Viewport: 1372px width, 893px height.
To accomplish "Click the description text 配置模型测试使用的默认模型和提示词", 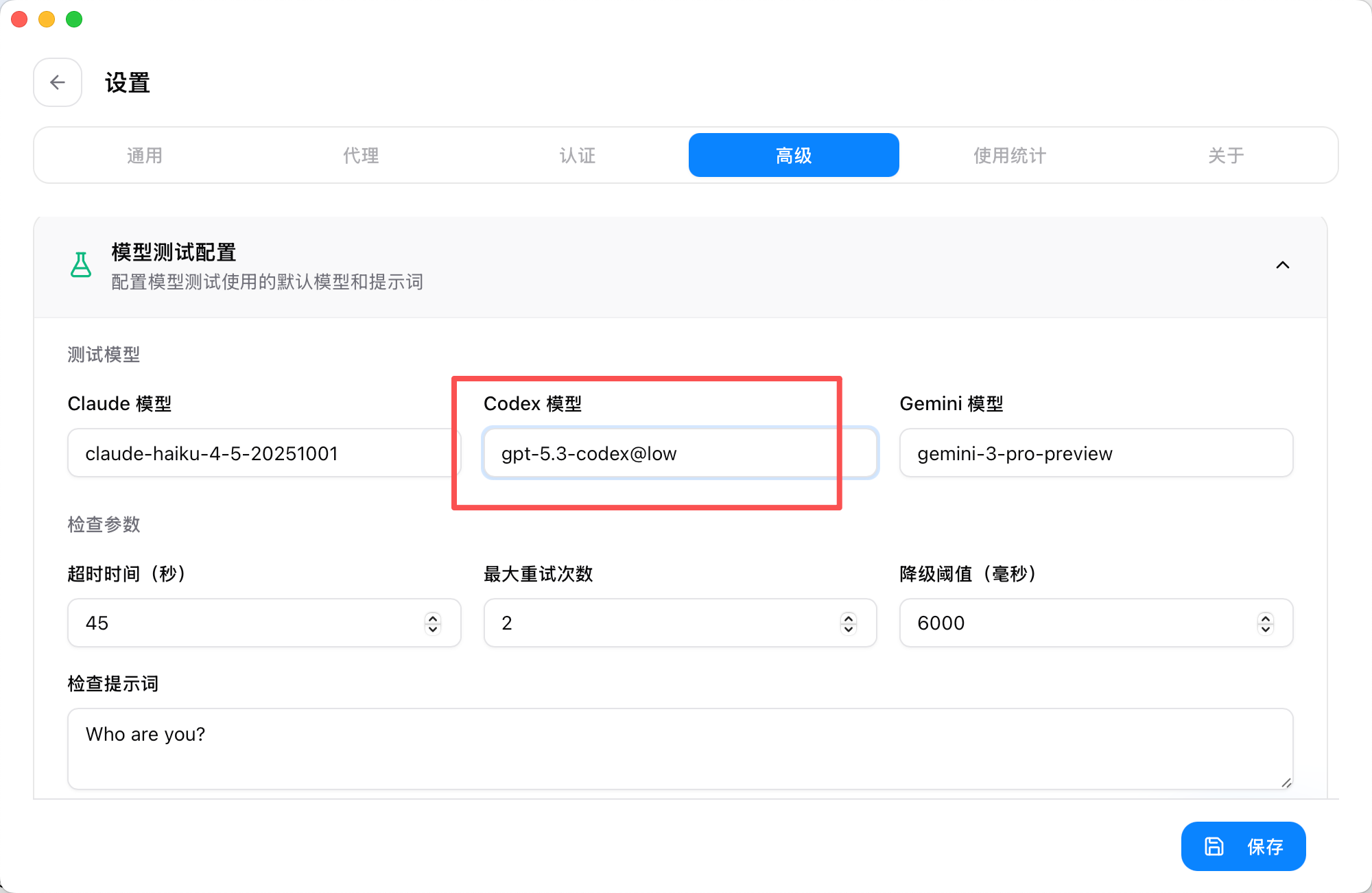I will 267,282.
